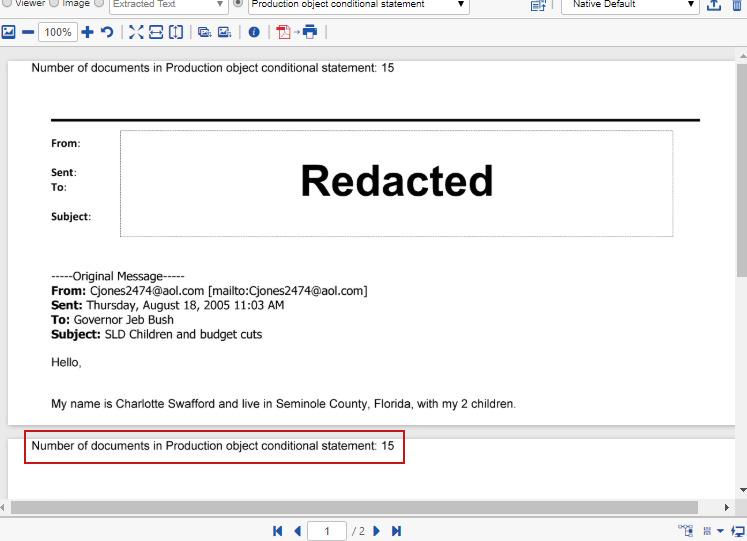The height and width of the screenshot is (541, 747).
Task: Click the pop-out viewer icon at bottom right
Action: [x=738, y=531]
